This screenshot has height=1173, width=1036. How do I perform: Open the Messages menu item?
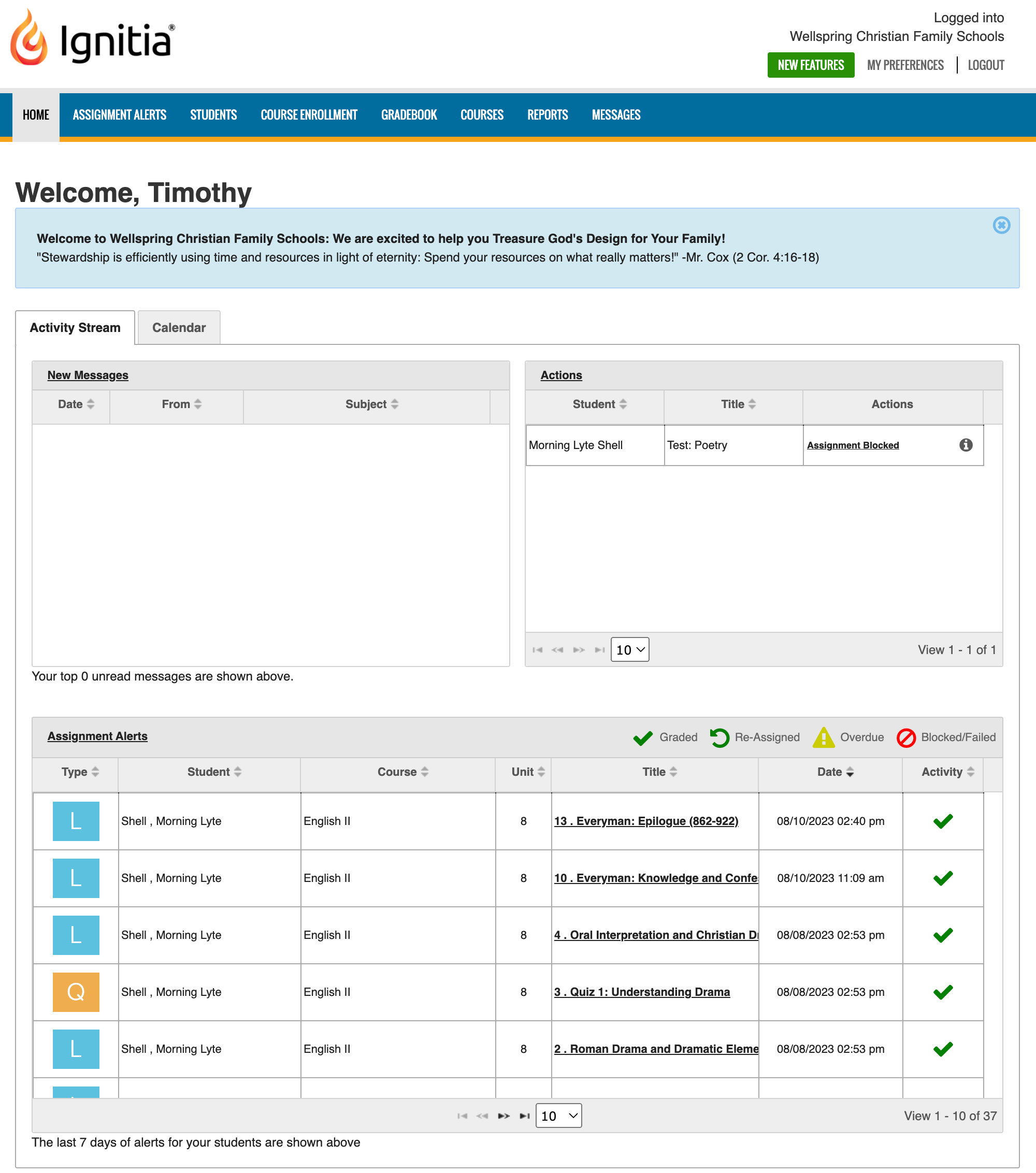click(616, 115)
